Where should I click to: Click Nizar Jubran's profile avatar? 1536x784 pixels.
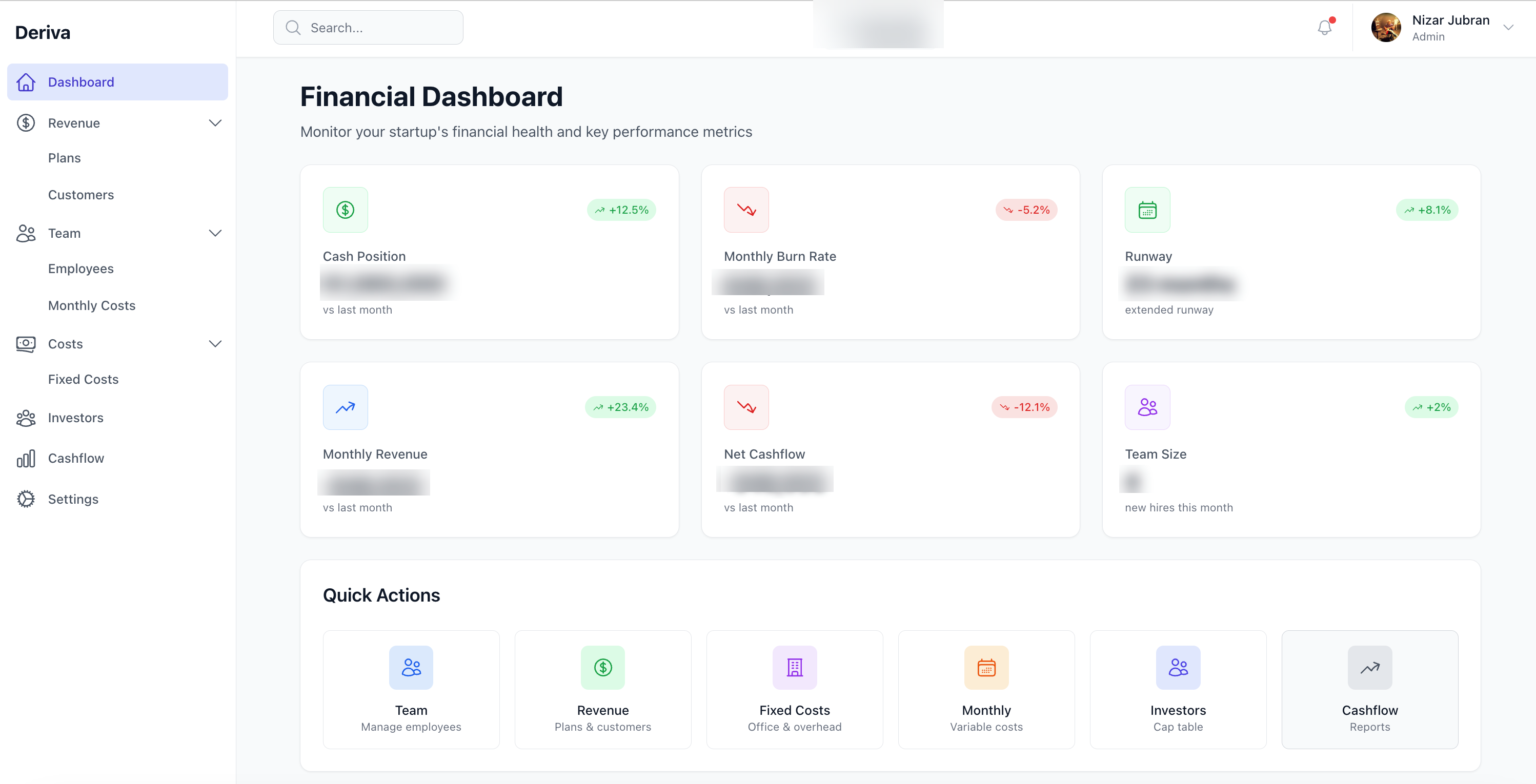pos(1386,27)
